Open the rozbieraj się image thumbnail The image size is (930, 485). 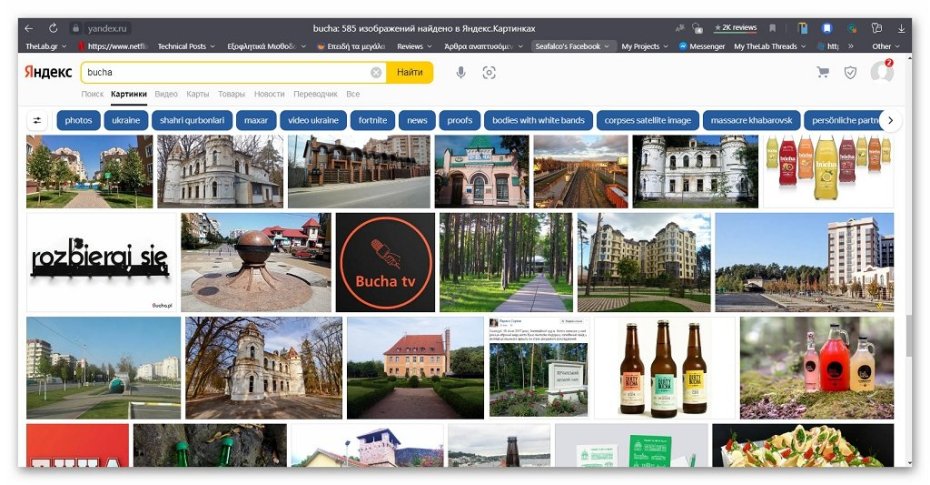[101, 262]
